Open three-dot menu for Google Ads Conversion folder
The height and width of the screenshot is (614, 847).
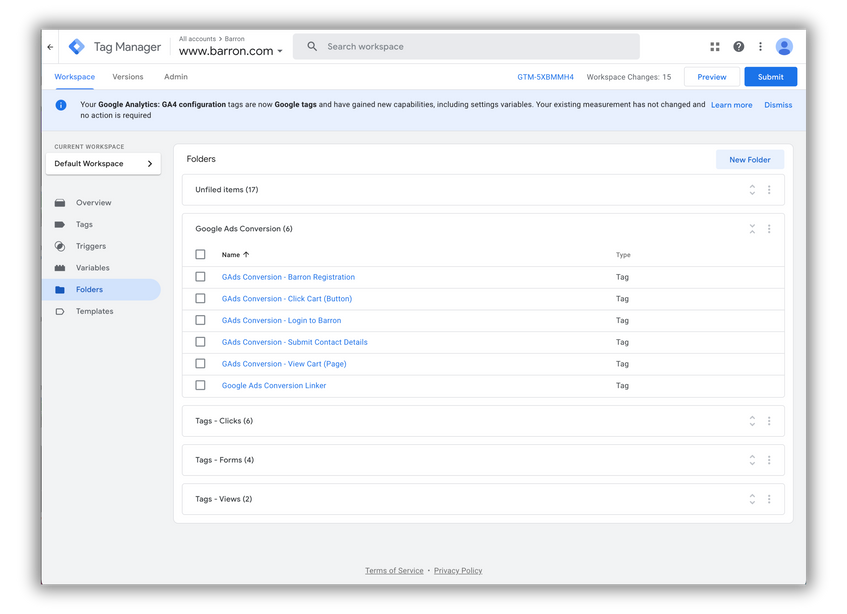[769, 229]
